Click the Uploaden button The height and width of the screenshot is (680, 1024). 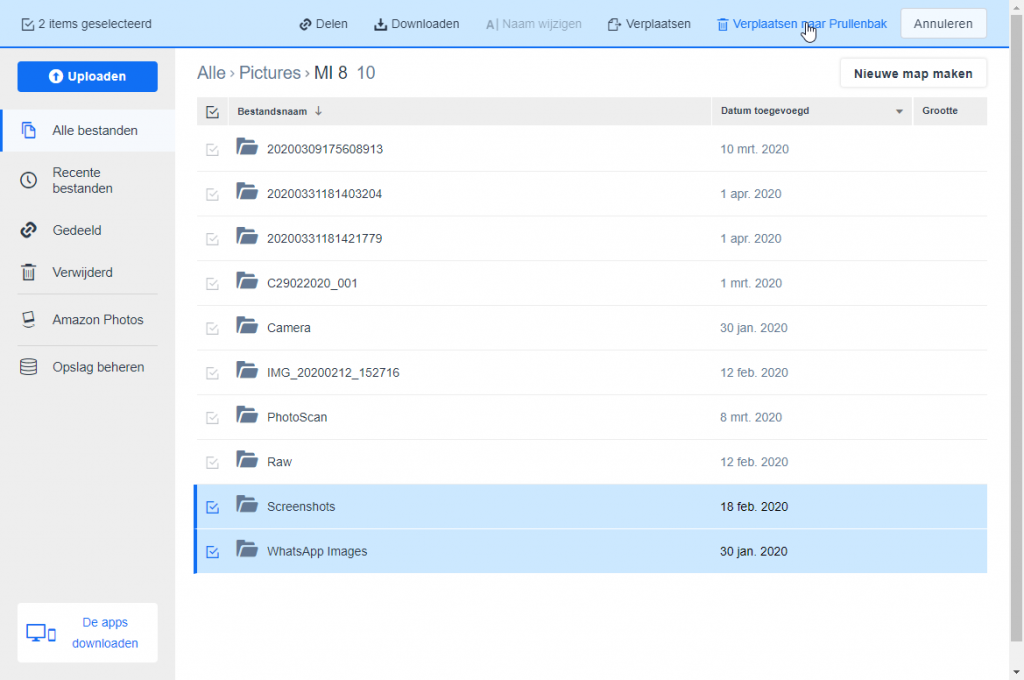click(x=87, y=76)
